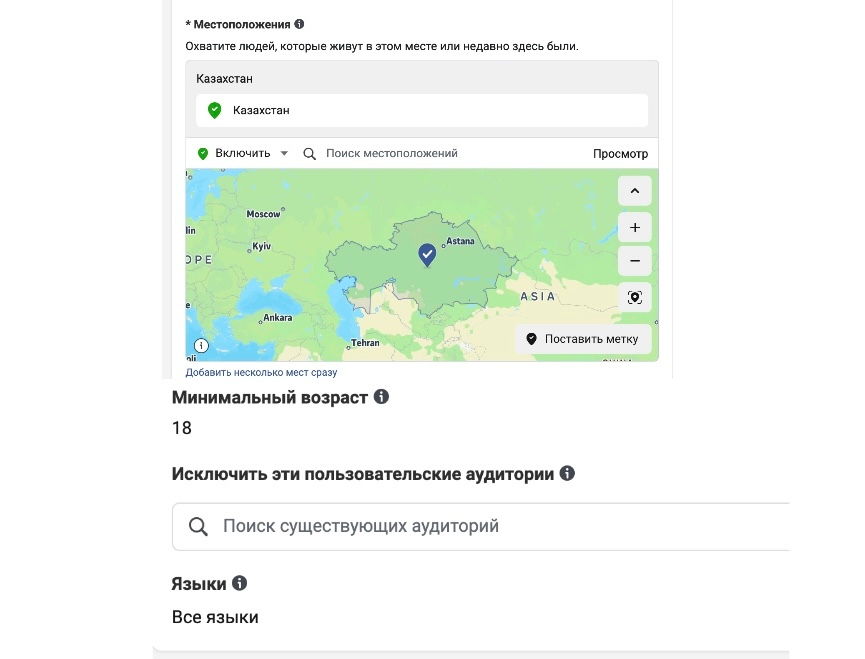Click the map info icon in corner

click(x=201, y=345)
